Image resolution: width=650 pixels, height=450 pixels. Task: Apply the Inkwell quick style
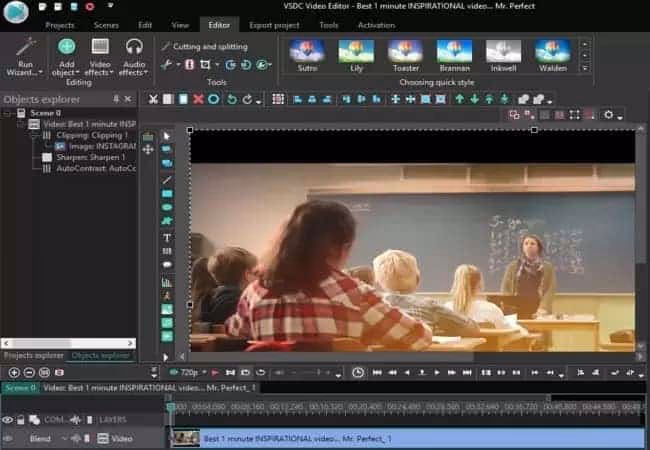[x=503, y=56]
